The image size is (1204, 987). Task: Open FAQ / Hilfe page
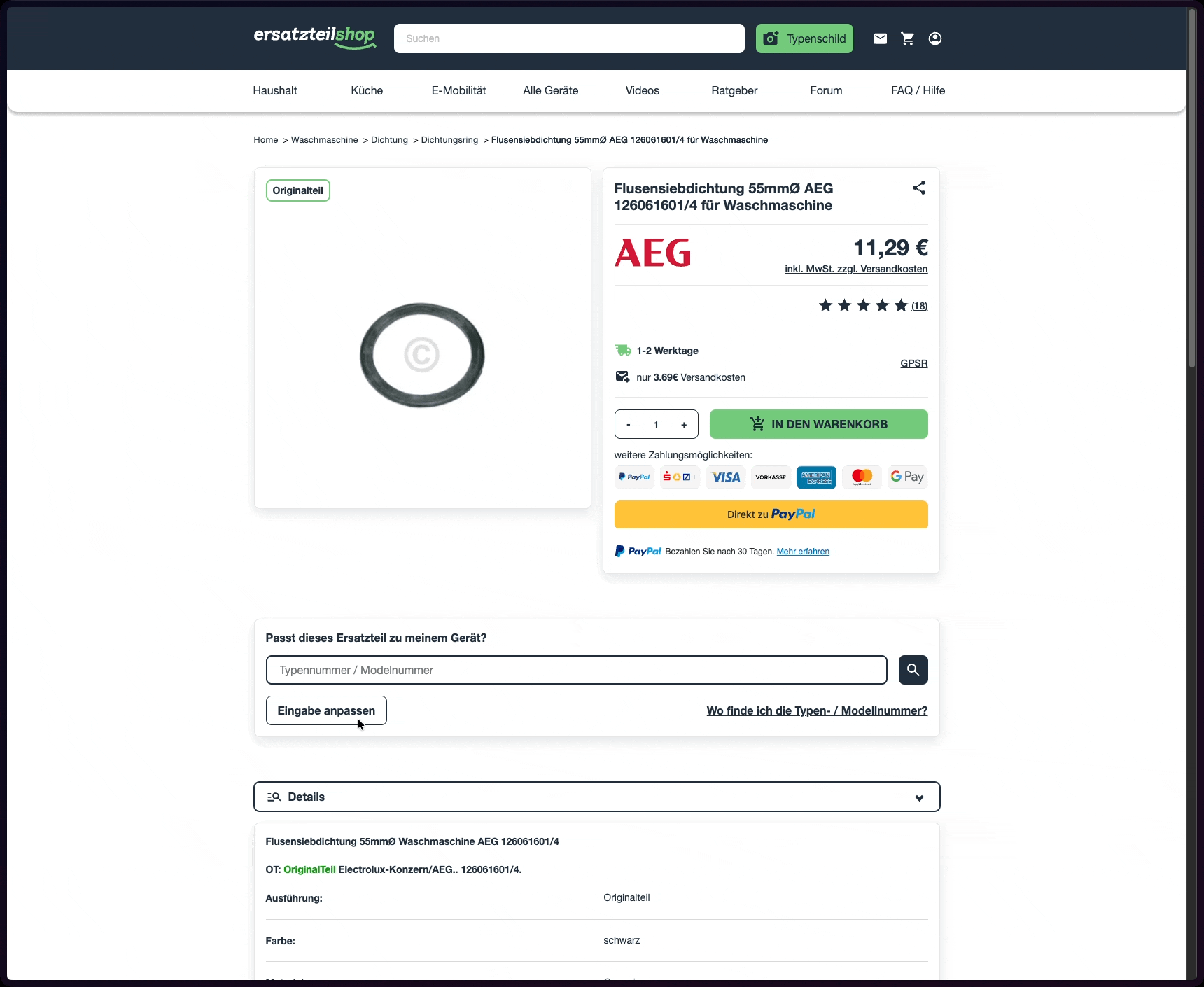(918, 90)
